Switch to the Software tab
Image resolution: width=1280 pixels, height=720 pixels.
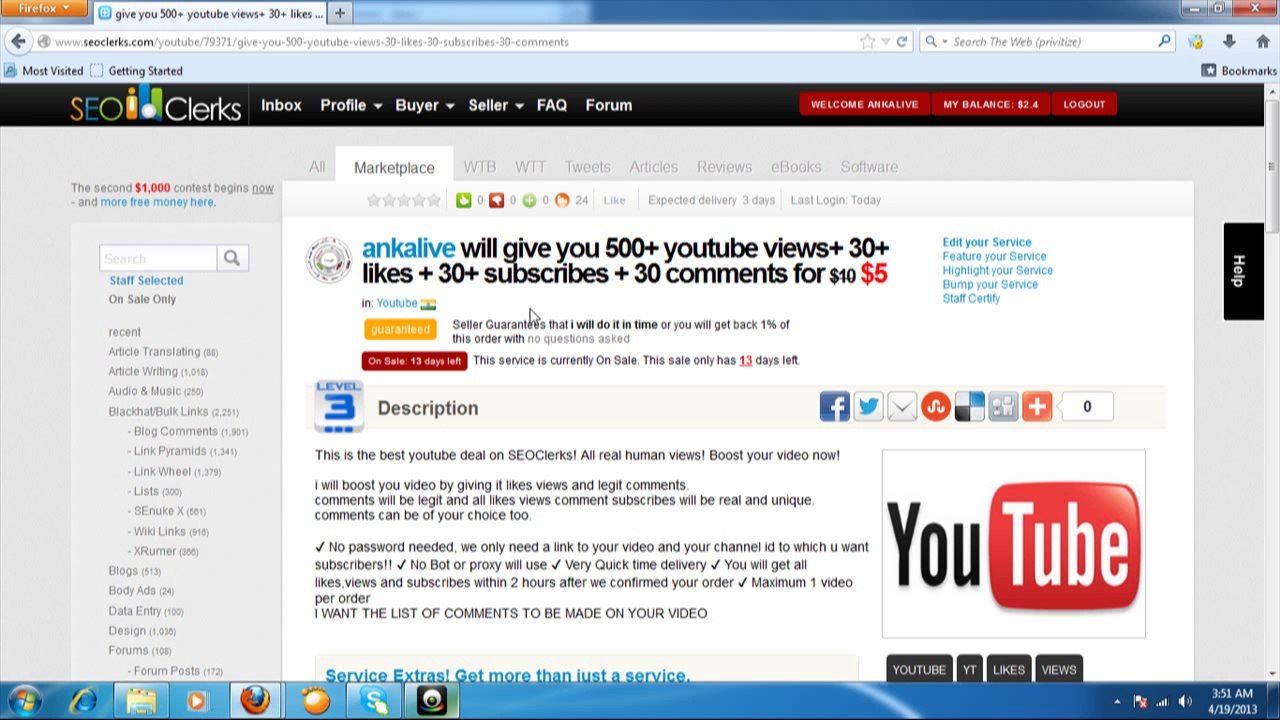coord(869,167)
